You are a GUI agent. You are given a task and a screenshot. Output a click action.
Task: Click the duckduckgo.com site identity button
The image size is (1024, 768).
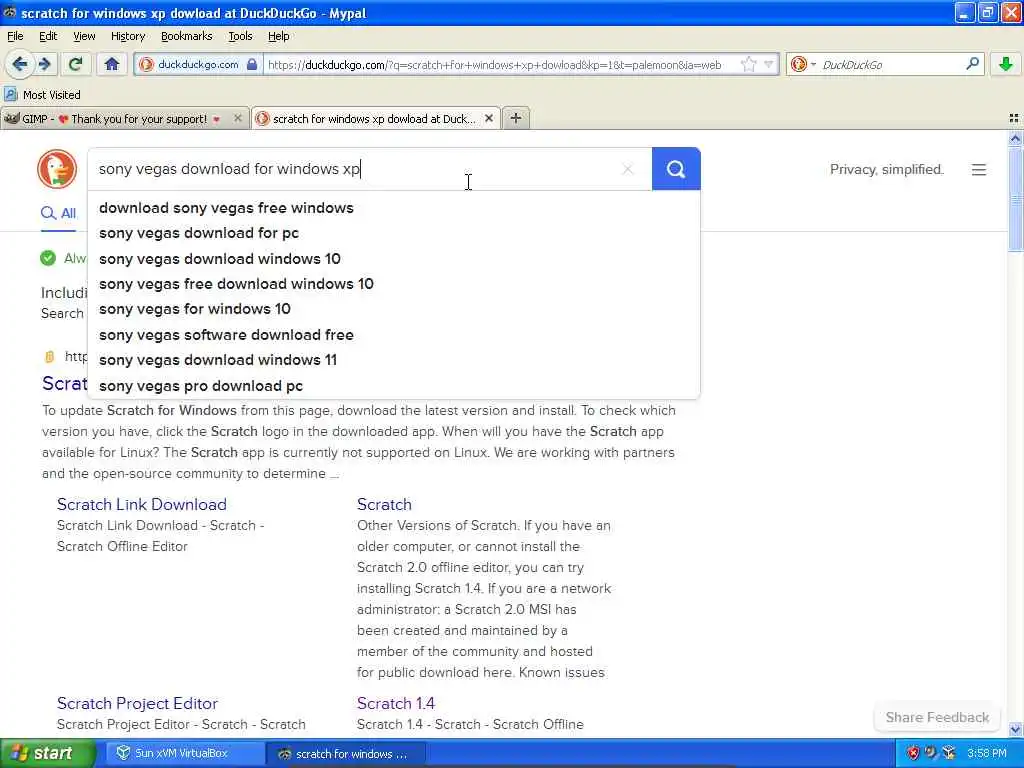[198, 64]
